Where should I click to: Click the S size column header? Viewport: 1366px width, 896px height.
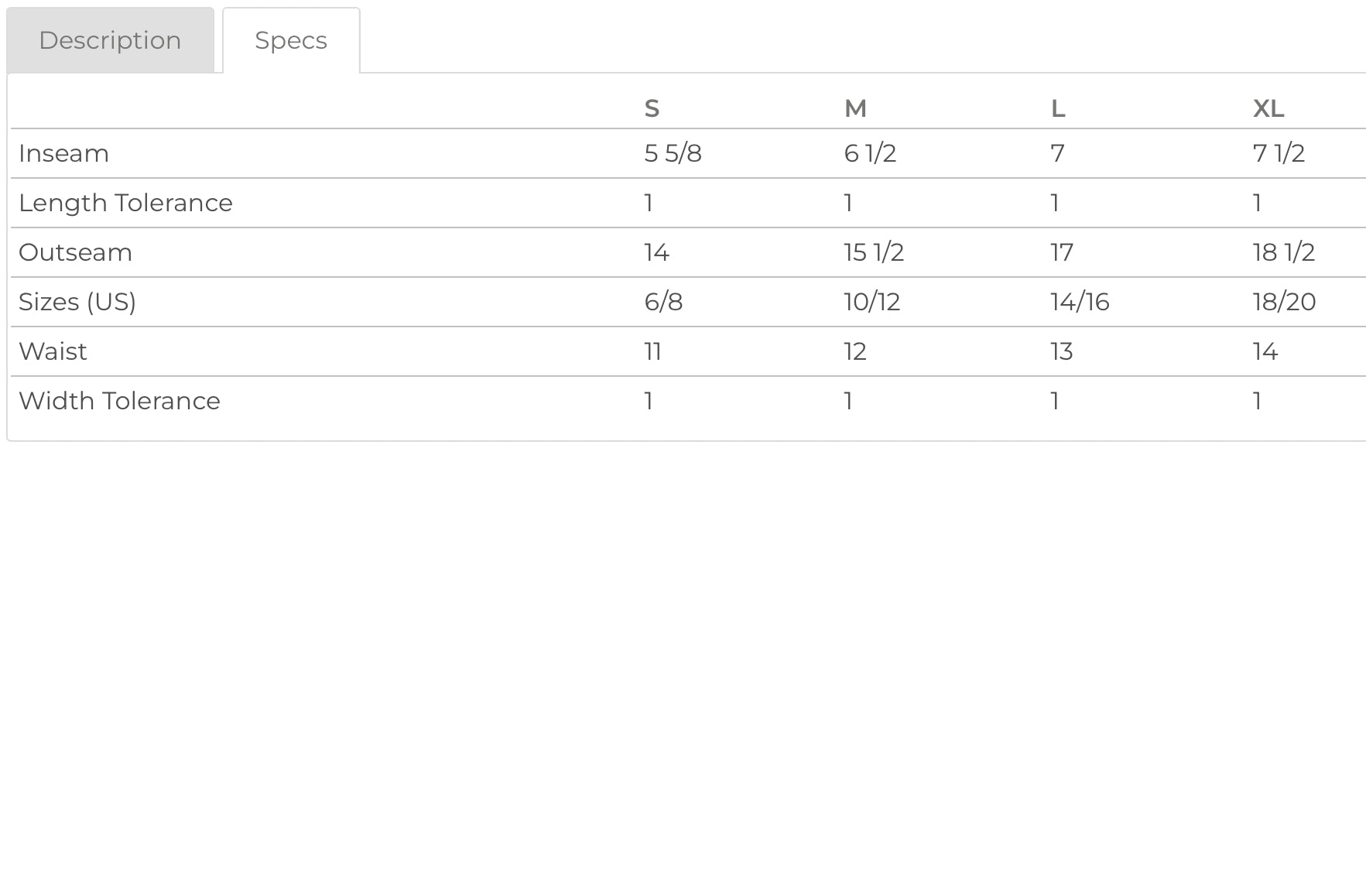point(652,108)
